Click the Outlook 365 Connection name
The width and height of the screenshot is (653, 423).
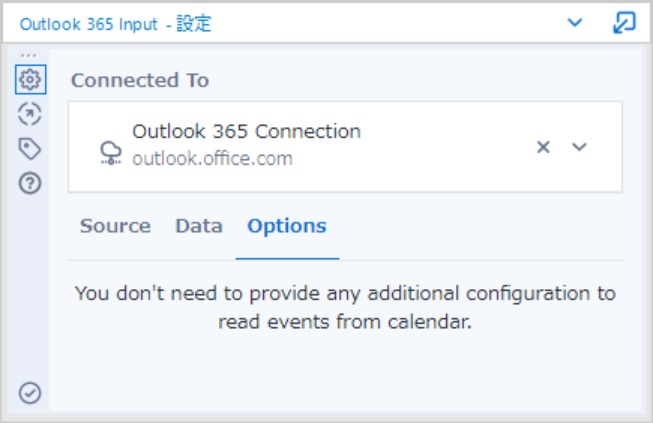(247, 132)
